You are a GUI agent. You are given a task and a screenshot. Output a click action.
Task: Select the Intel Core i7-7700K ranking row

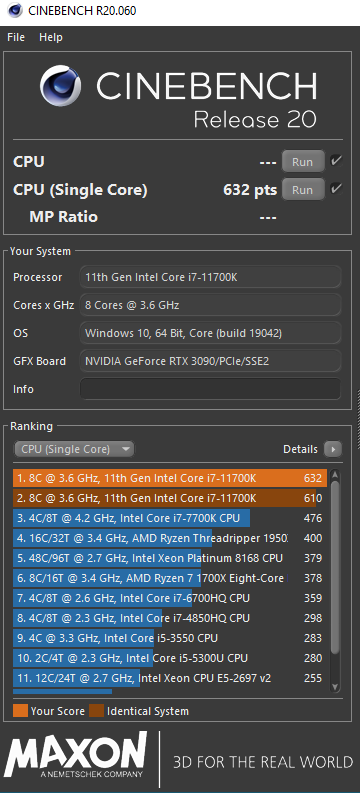click(x=170, y=518)
